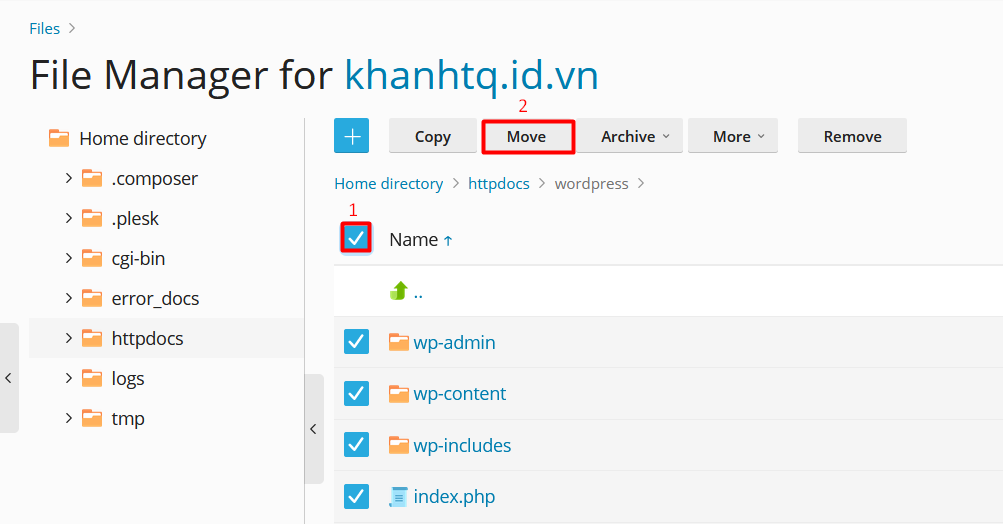Click the wp-includes folder icon
This screenshot has width=1003, height=524.
(399, 445)
